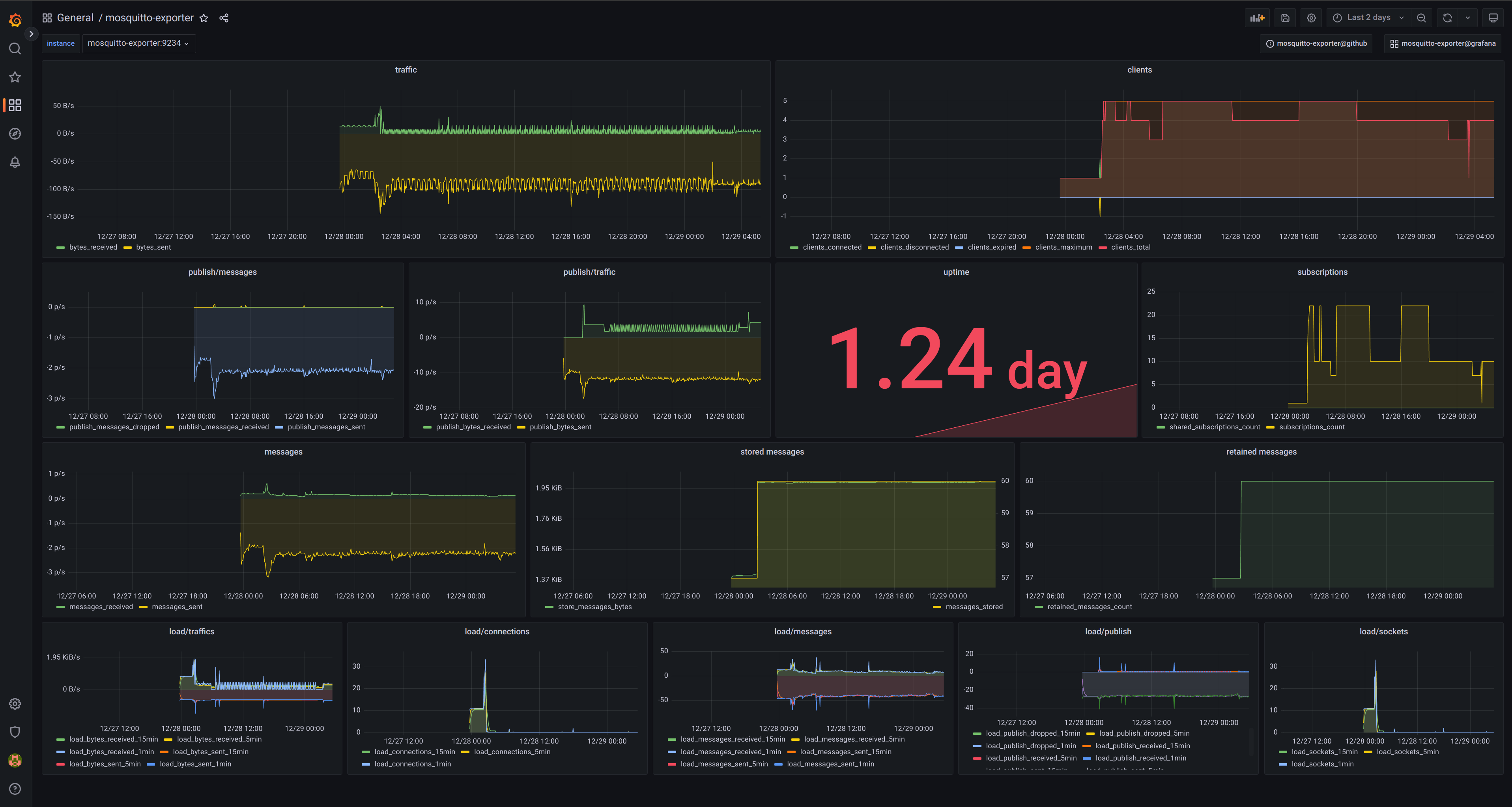Share dashboard via share icon

click(224, 18)
